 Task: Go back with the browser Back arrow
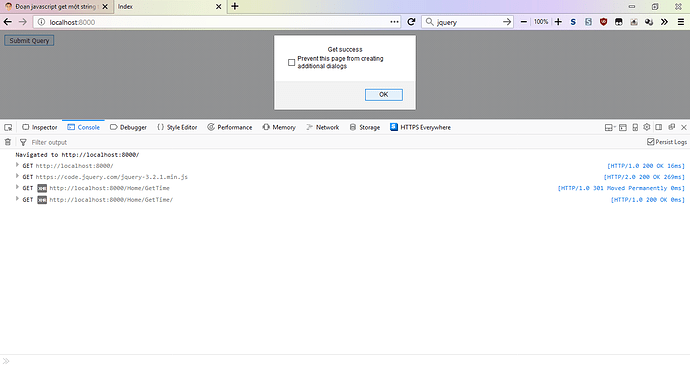(7, 22)
